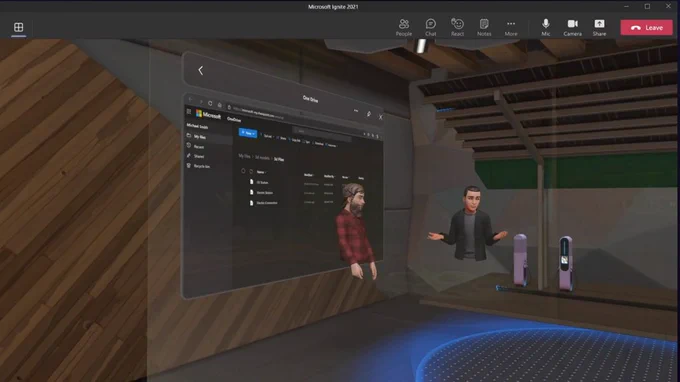Sort by the Name column header

coord(261,172)
